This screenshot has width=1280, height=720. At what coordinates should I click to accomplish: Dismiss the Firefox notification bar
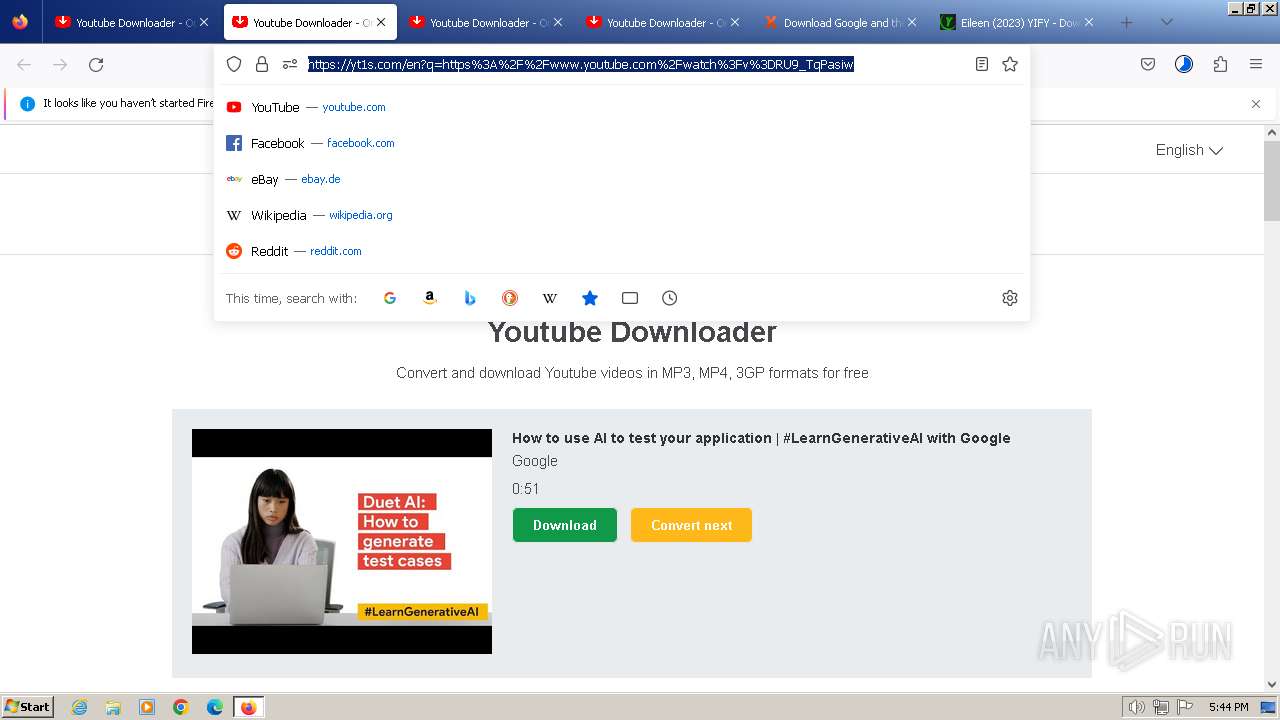point(1256,104)
